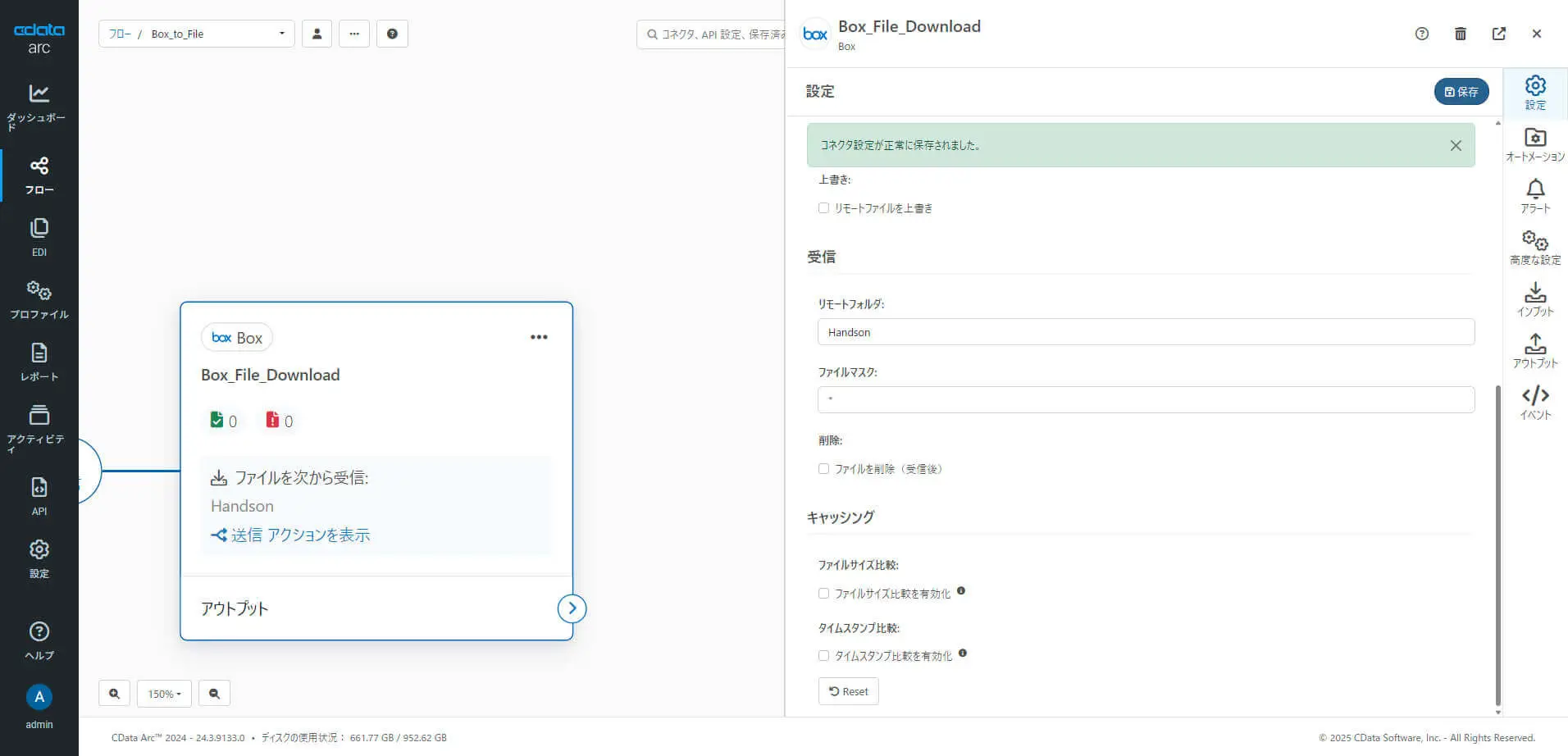Switch to the 高度な設定 tab
Viewport: 1568px width, 756px height.
(x=1535, y=248)
